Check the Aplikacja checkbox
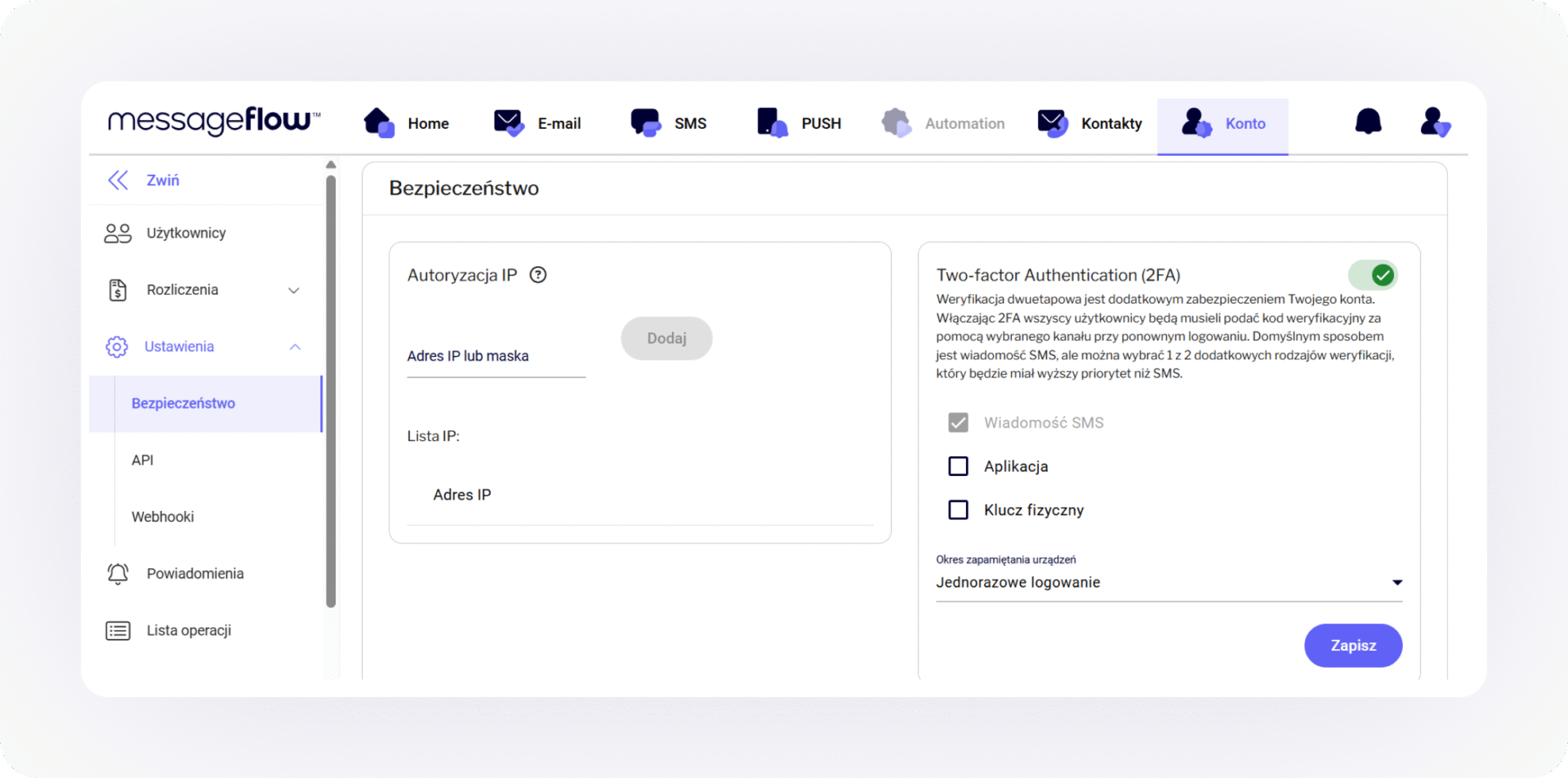Image resolution: width=1568 pixels, height=778 pixels. 958,466
